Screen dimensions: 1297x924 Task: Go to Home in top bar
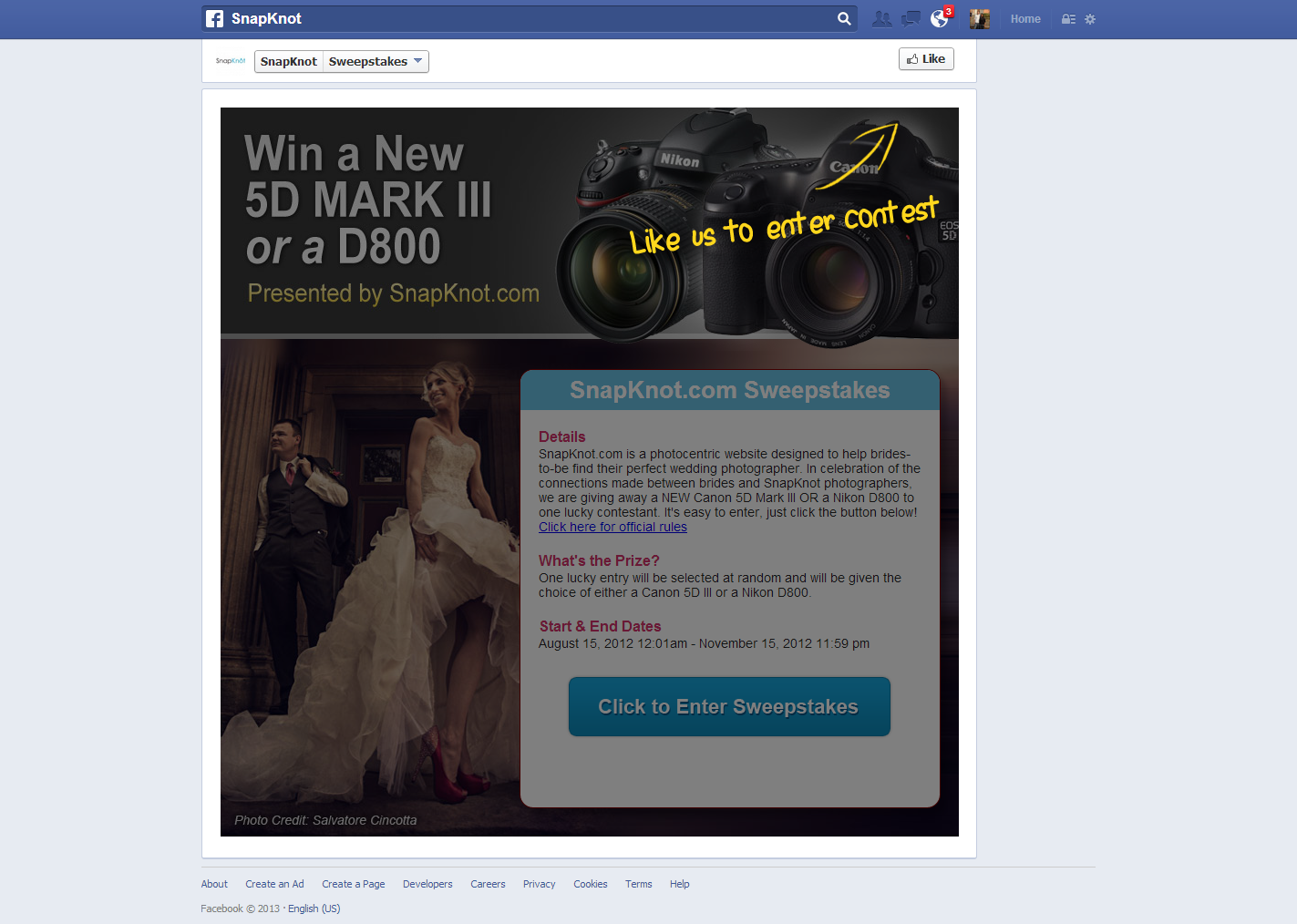click(x=1025, y=18)
